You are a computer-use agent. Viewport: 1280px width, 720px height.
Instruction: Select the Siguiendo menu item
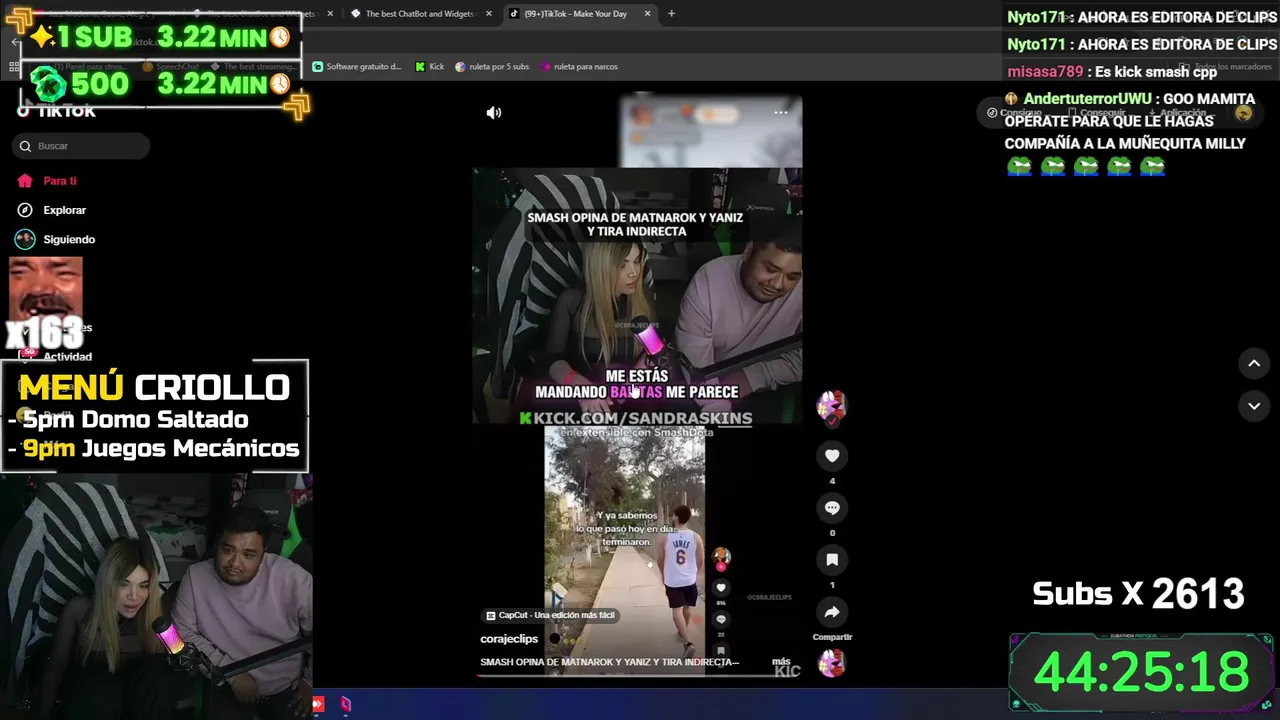68,239
